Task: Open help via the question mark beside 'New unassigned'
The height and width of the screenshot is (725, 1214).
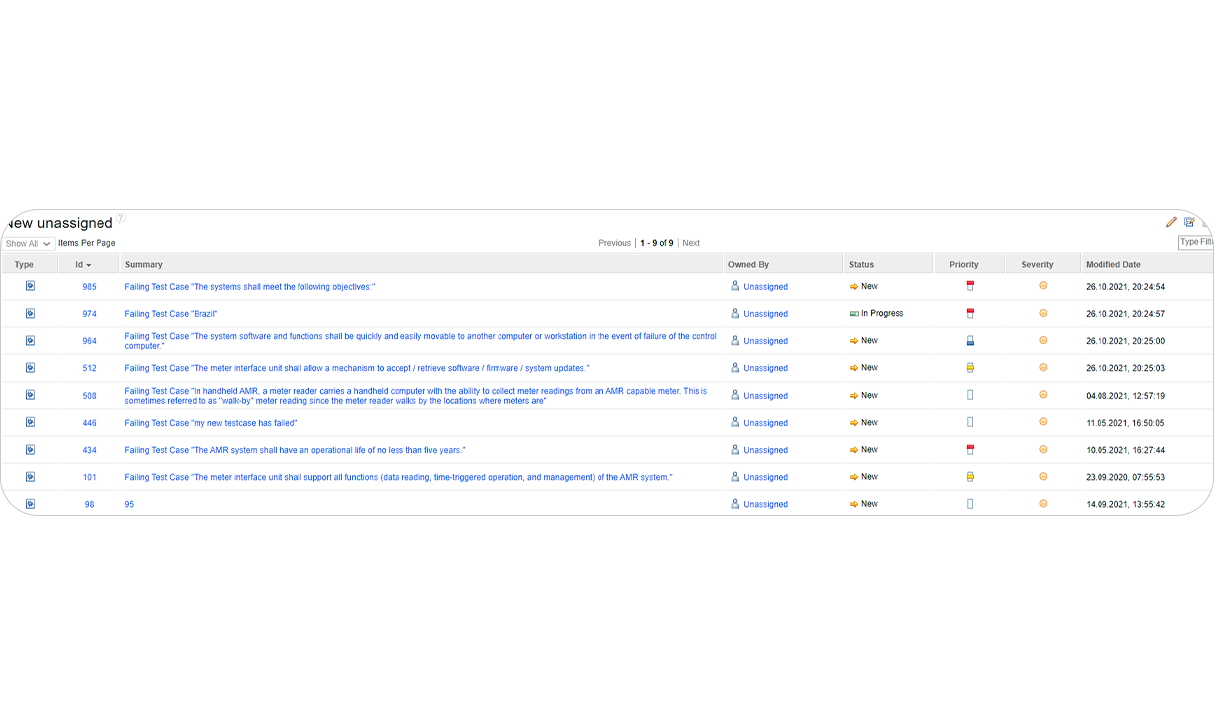Action: pyautogui.click(x=121, y=218)
